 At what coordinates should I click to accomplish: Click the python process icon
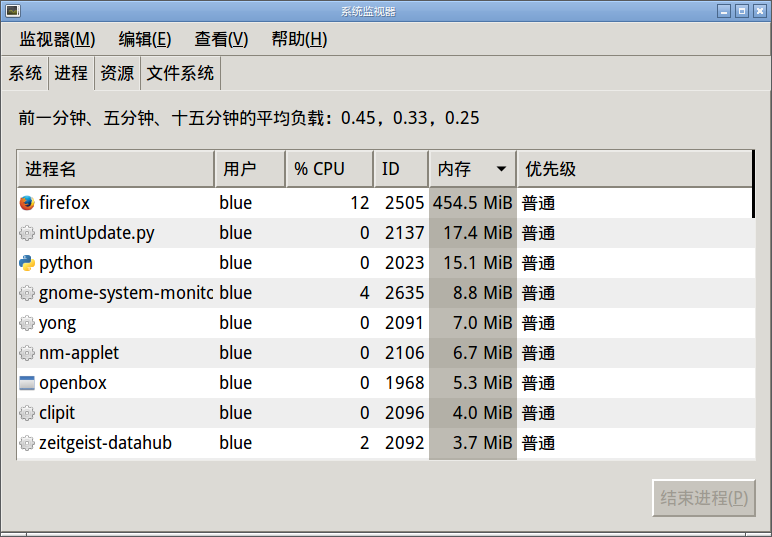pos(27,263)
